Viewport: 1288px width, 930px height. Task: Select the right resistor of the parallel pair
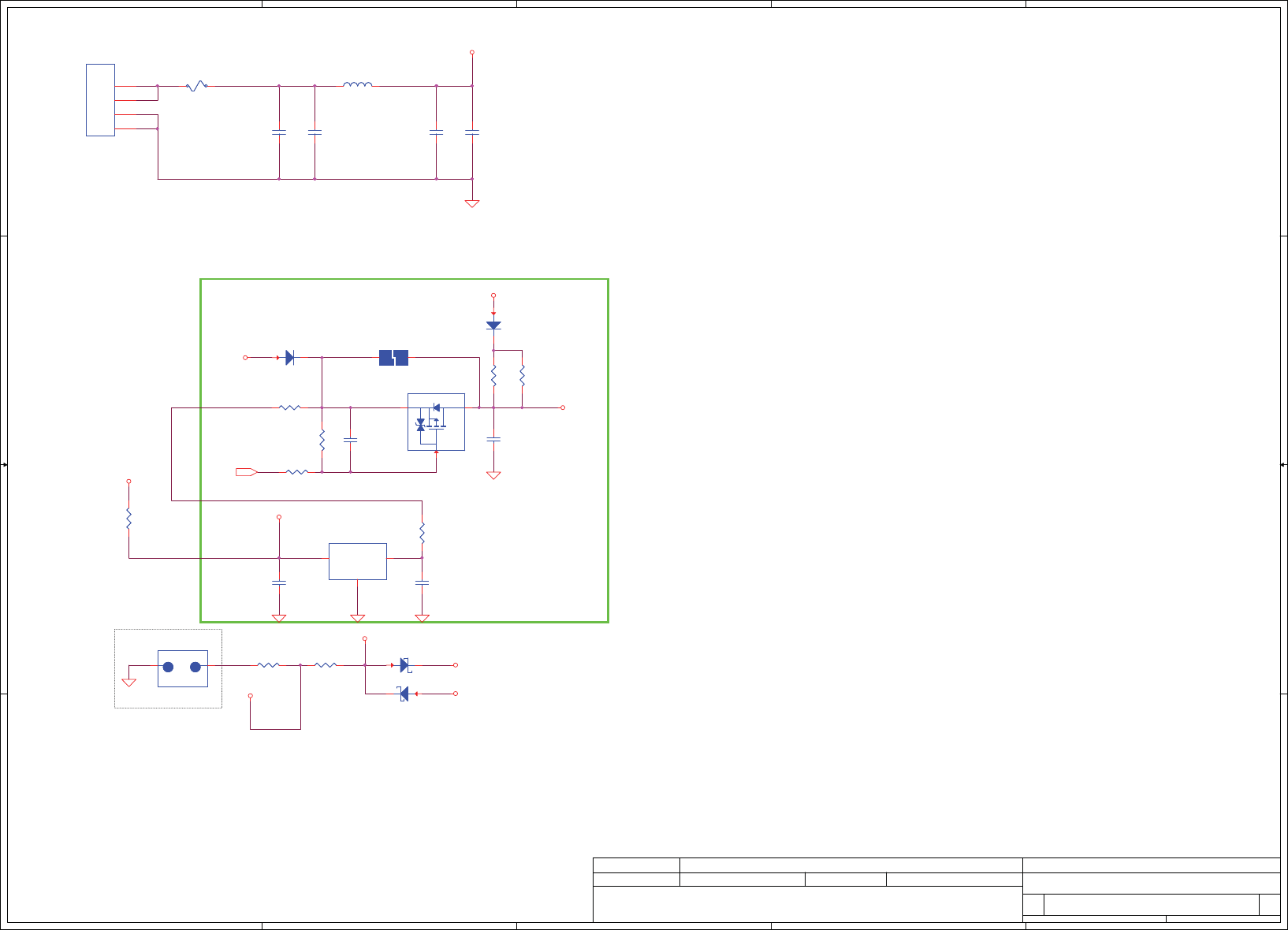522,375
